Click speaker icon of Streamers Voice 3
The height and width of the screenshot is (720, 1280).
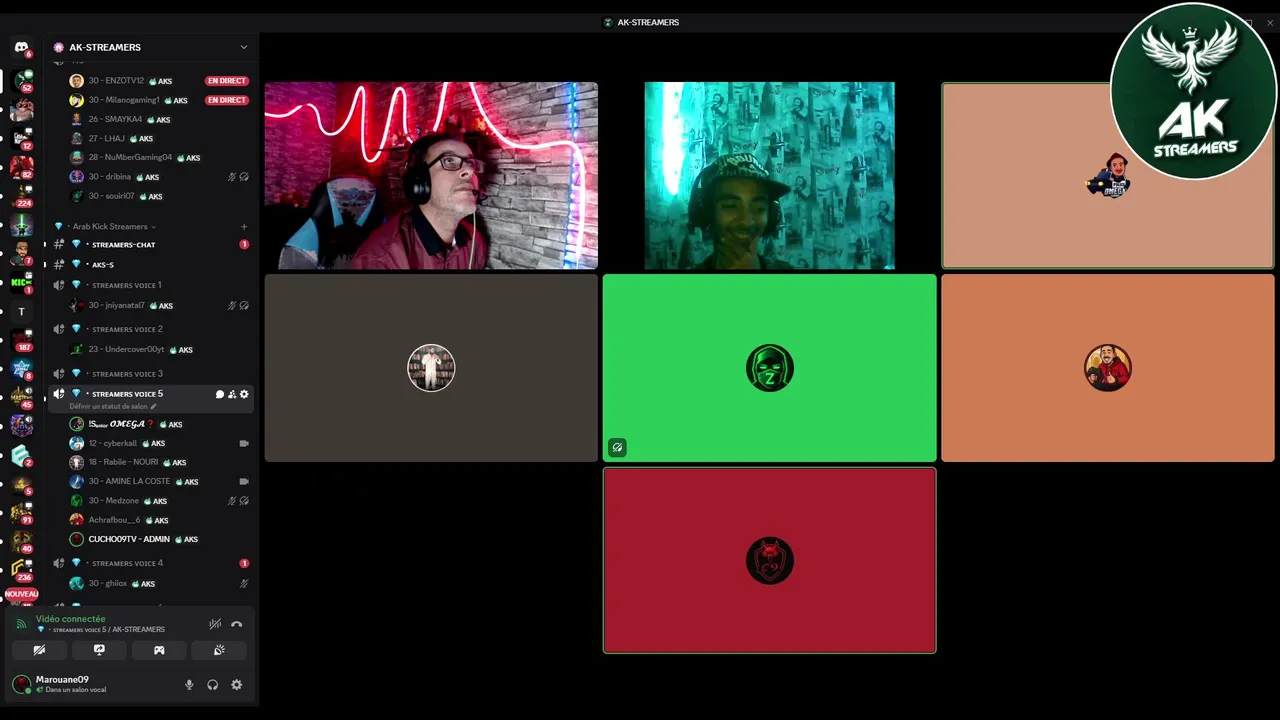(x=59, y=374)
